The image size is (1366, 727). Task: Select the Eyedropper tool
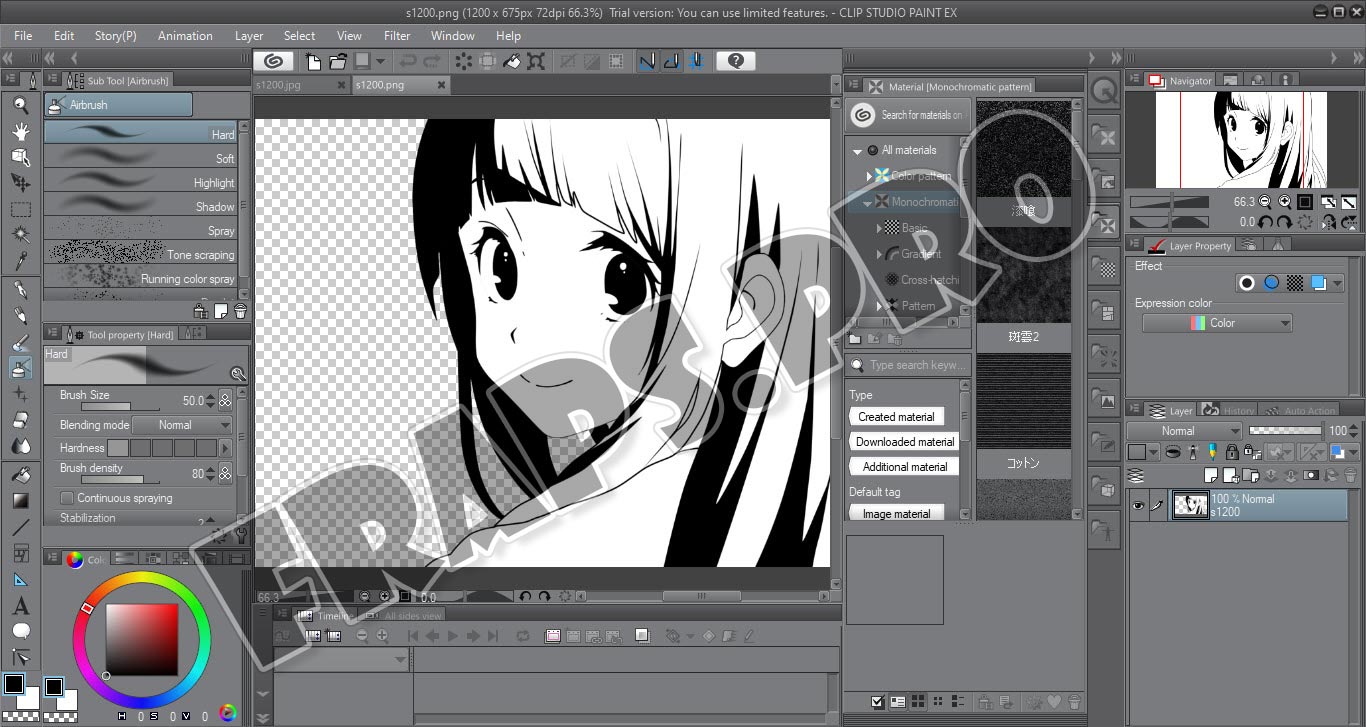[20, 261]
